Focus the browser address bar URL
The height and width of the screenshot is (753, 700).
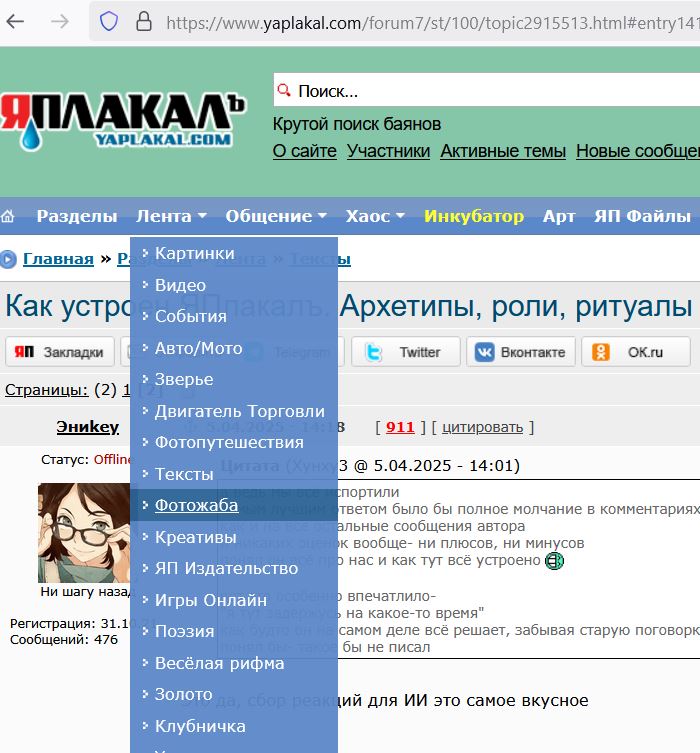[x=432, y=23]
